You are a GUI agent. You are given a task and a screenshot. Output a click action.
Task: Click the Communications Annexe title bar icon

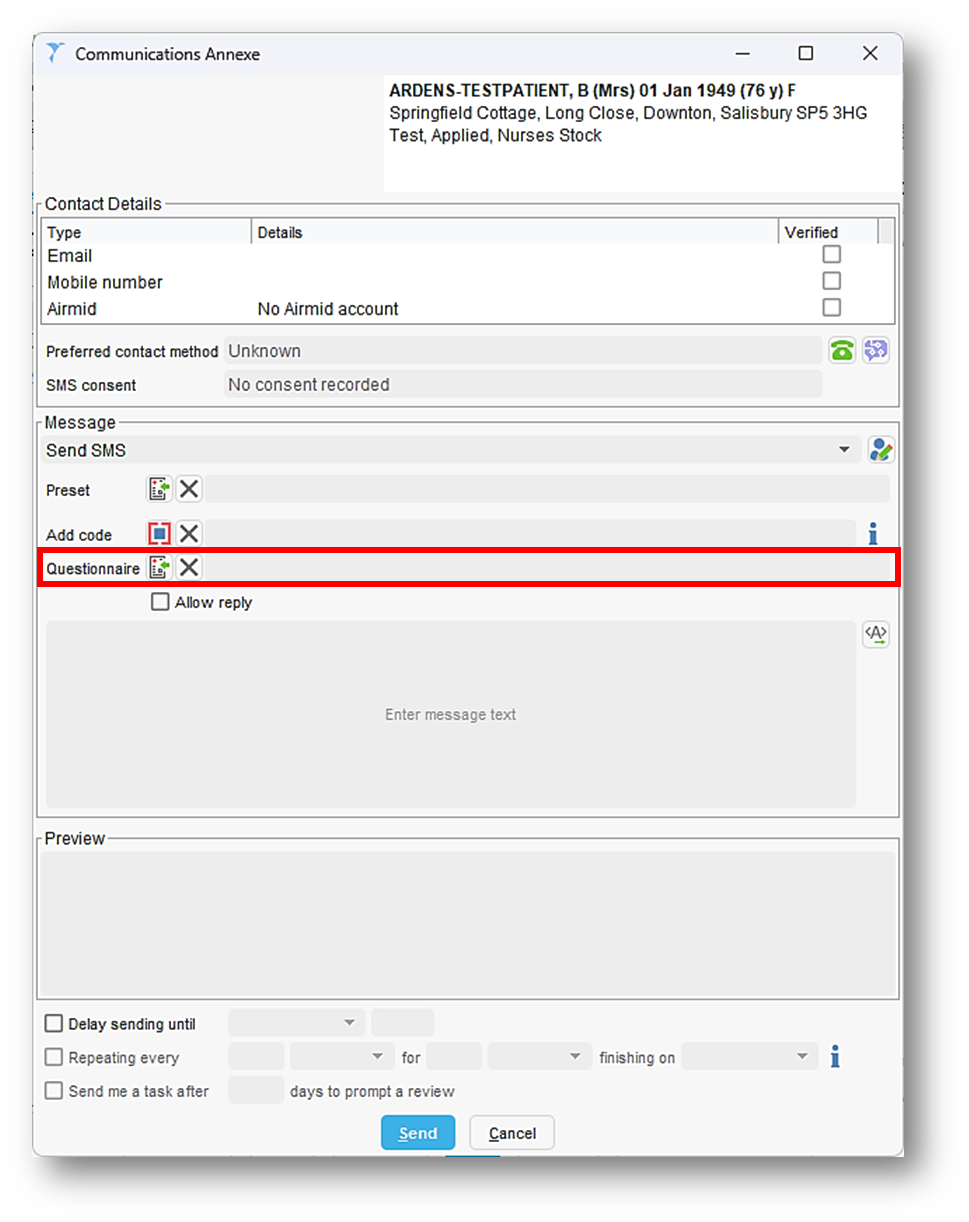(56, 54)
